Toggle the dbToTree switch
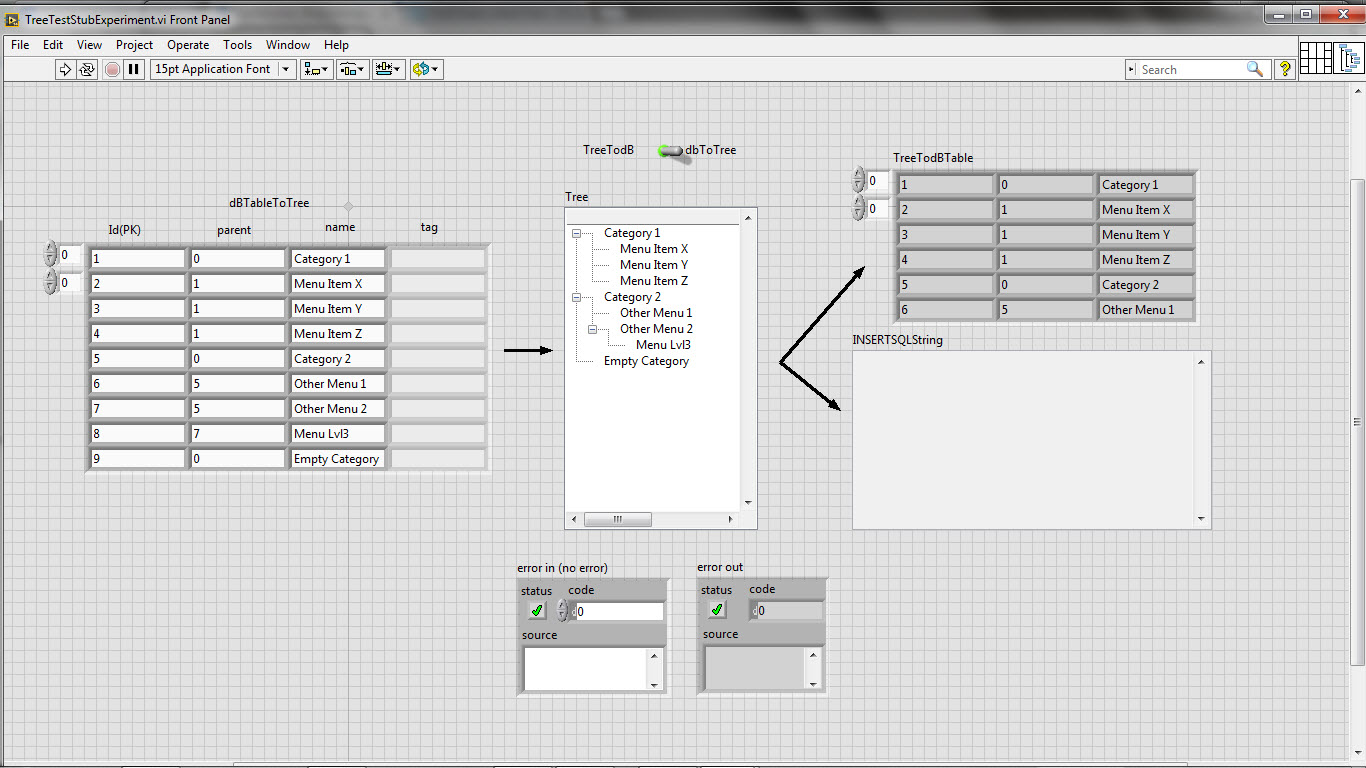Viewport: 1366px width, 768px height. 671,151
